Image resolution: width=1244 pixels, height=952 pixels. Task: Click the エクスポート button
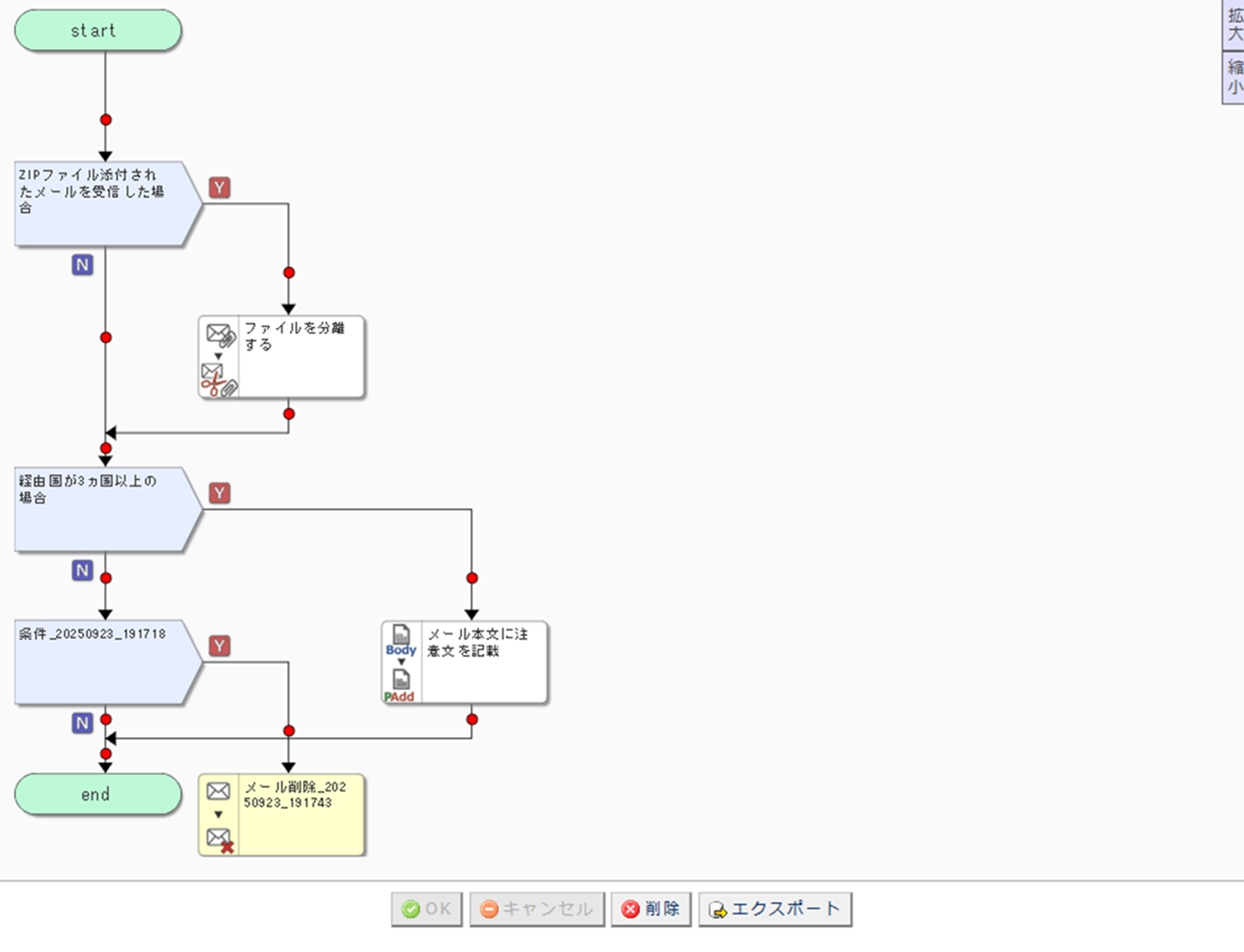click(775, 910)
